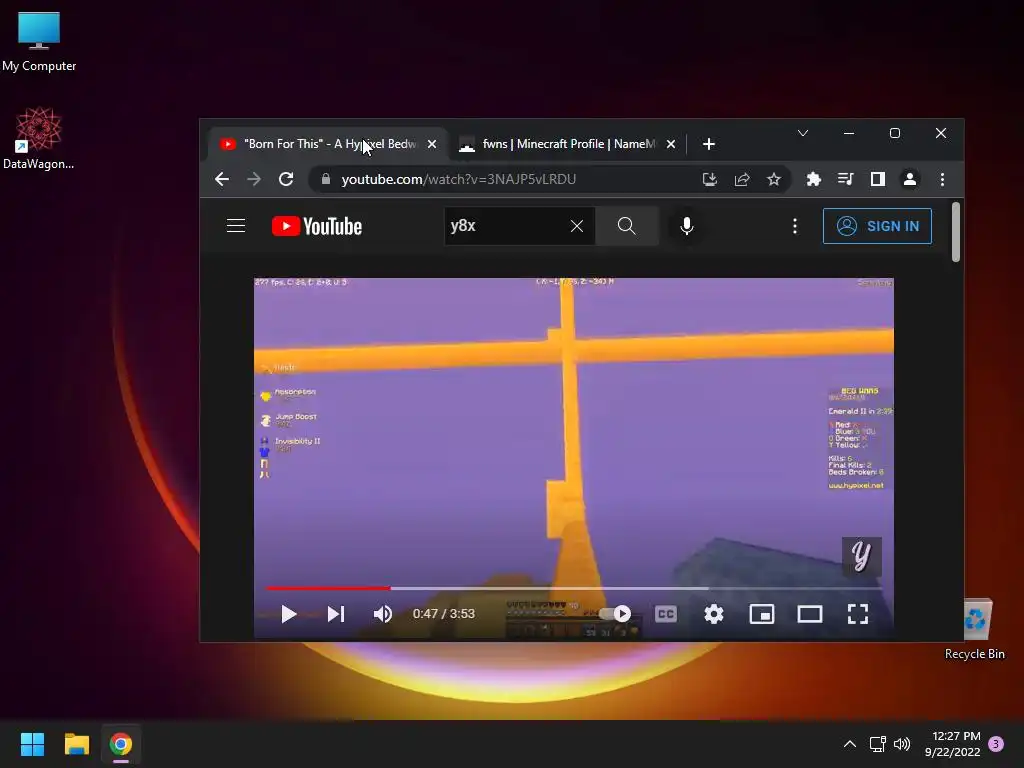Run search with magnifier button
This screenshot has width=1024, height=768.
pos(626,226)
